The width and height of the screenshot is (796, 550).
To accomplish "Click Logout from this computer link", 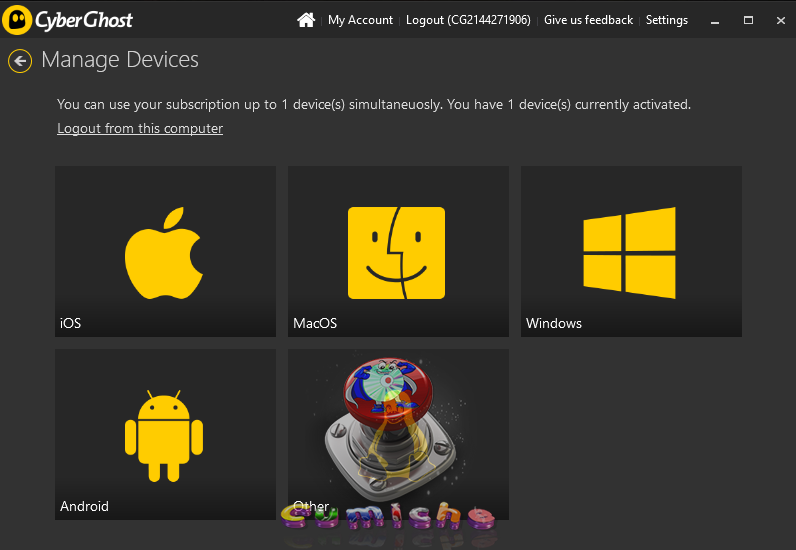I will click(x=140, y=128).
